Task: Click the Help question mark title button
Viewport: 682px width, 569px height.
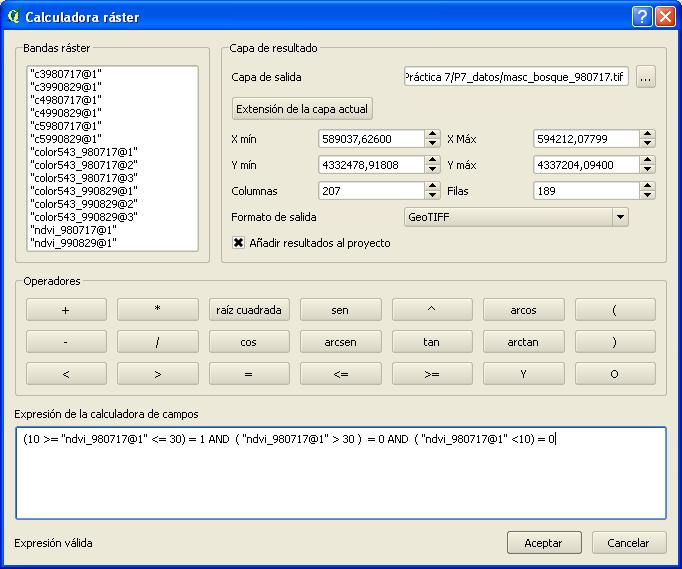Action: coord(643,16)
